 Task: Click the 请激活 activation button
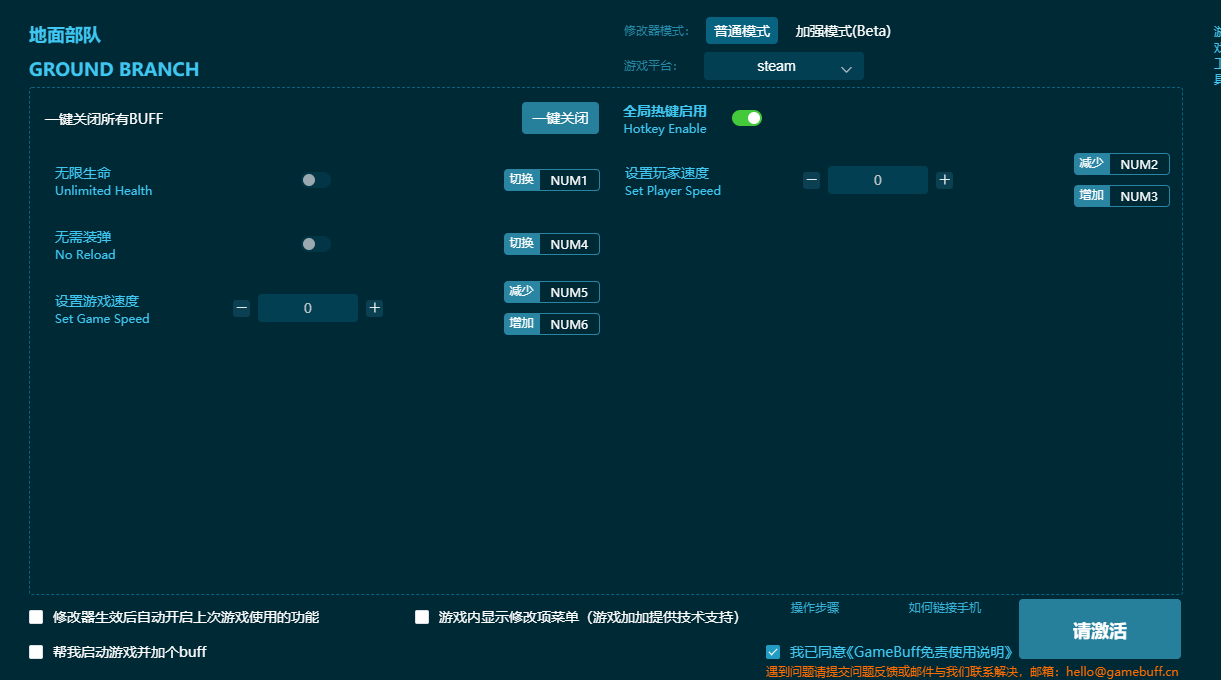click(x=1099, y=629)
